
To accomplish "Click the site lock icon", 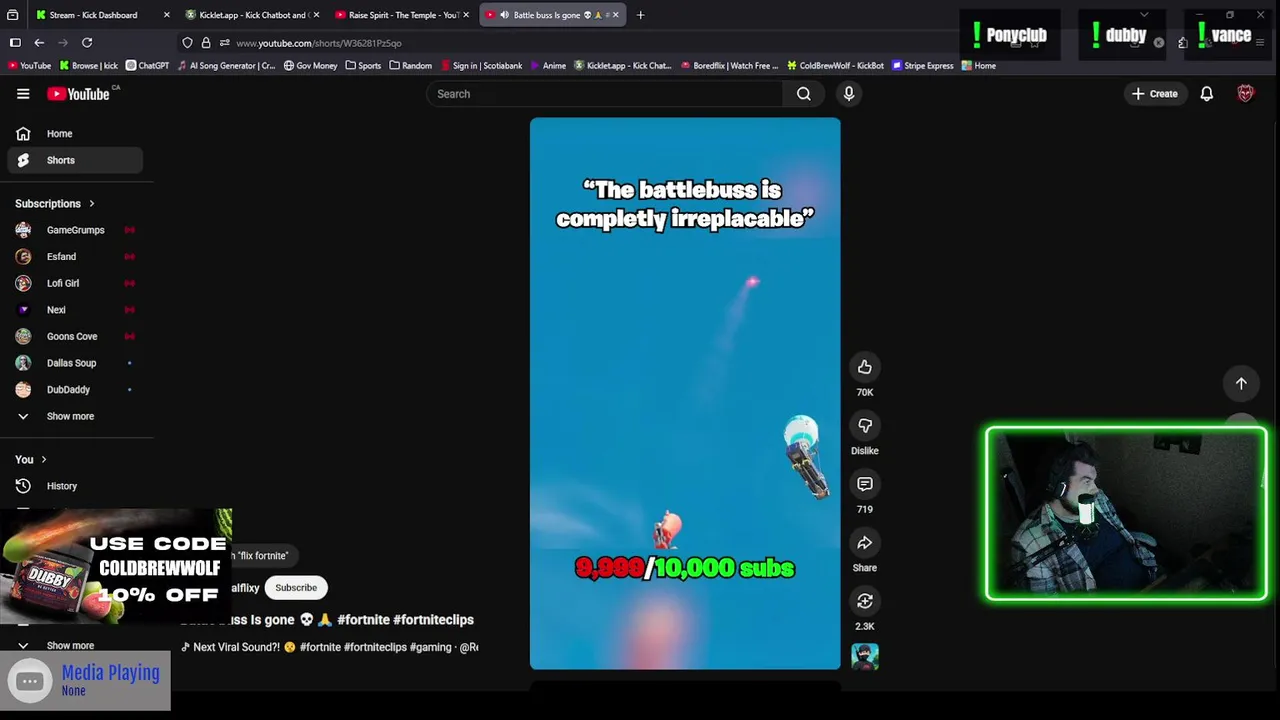I will 206,43.
